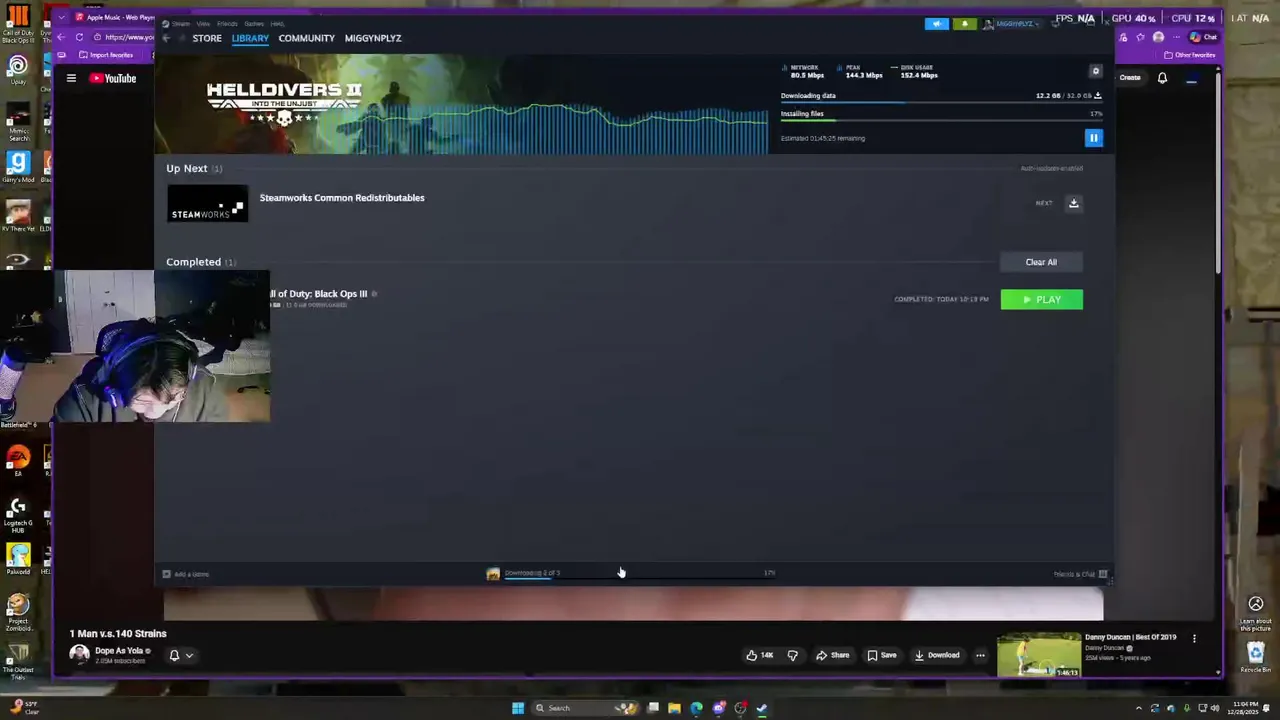Open Friends & Chat in Steam
Image resolution: width=1280 pixels, height=720 pixels.
pyautogui.click(x=1081, y=574)
